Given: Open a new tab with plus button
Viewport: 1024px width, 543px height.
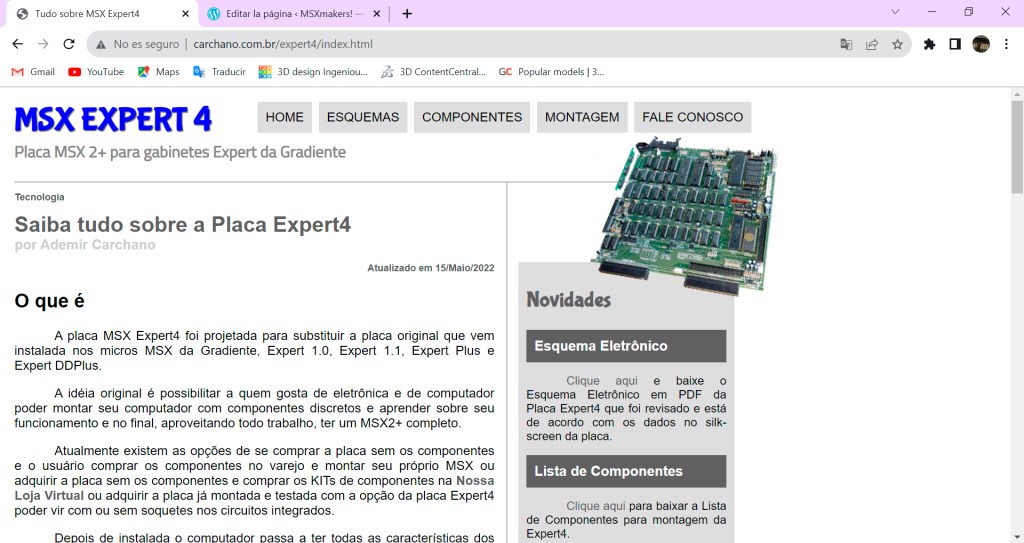Looking at the screenshot, I should point(407,14).
